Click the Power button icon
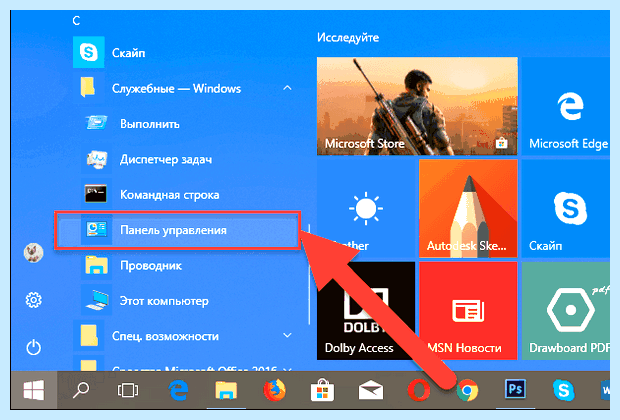The height and width of the screenshot is (420, 620). (x=34, y=348)
